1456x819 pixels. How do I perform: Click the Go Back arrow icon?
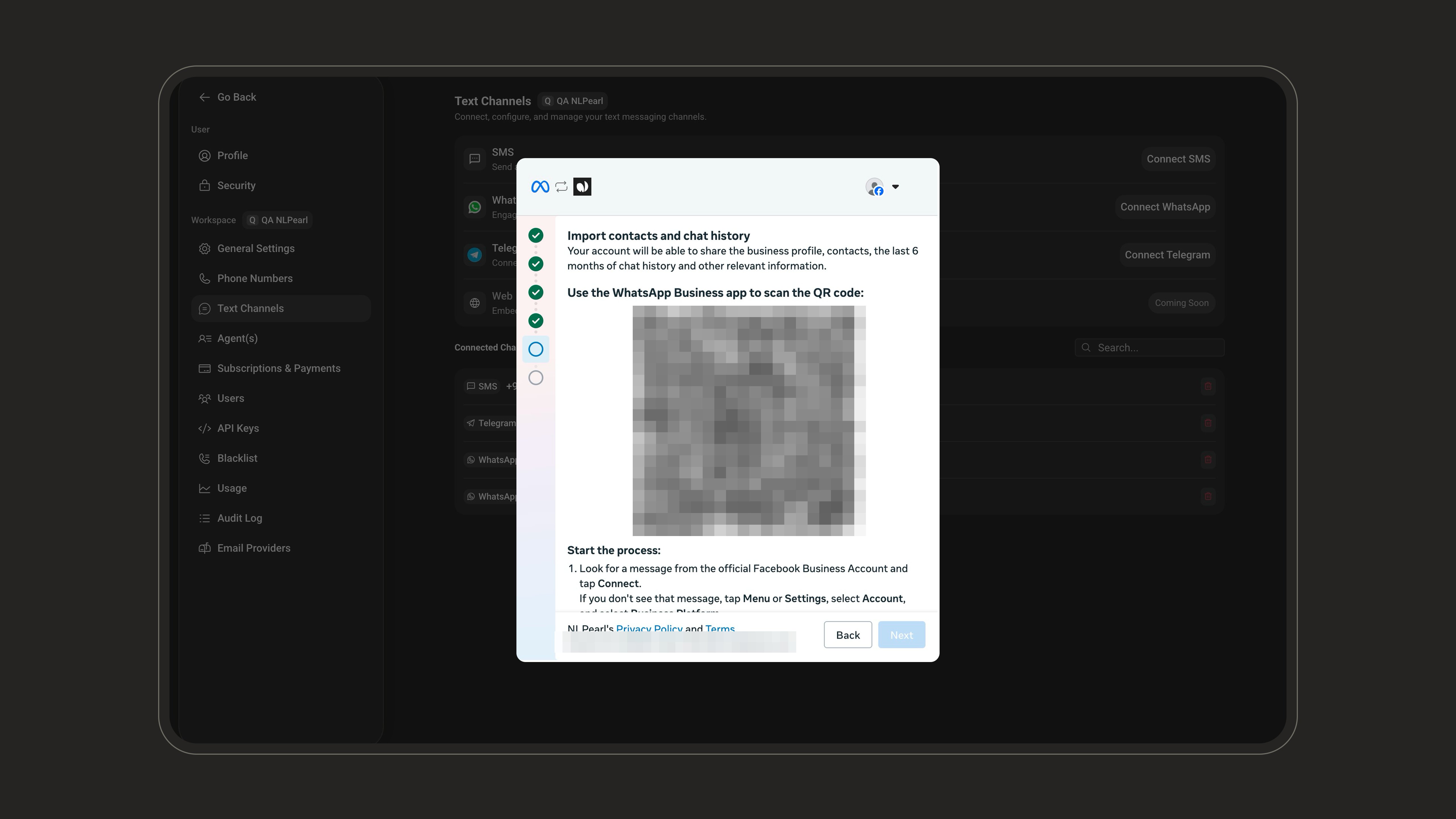tap(204, 97)
